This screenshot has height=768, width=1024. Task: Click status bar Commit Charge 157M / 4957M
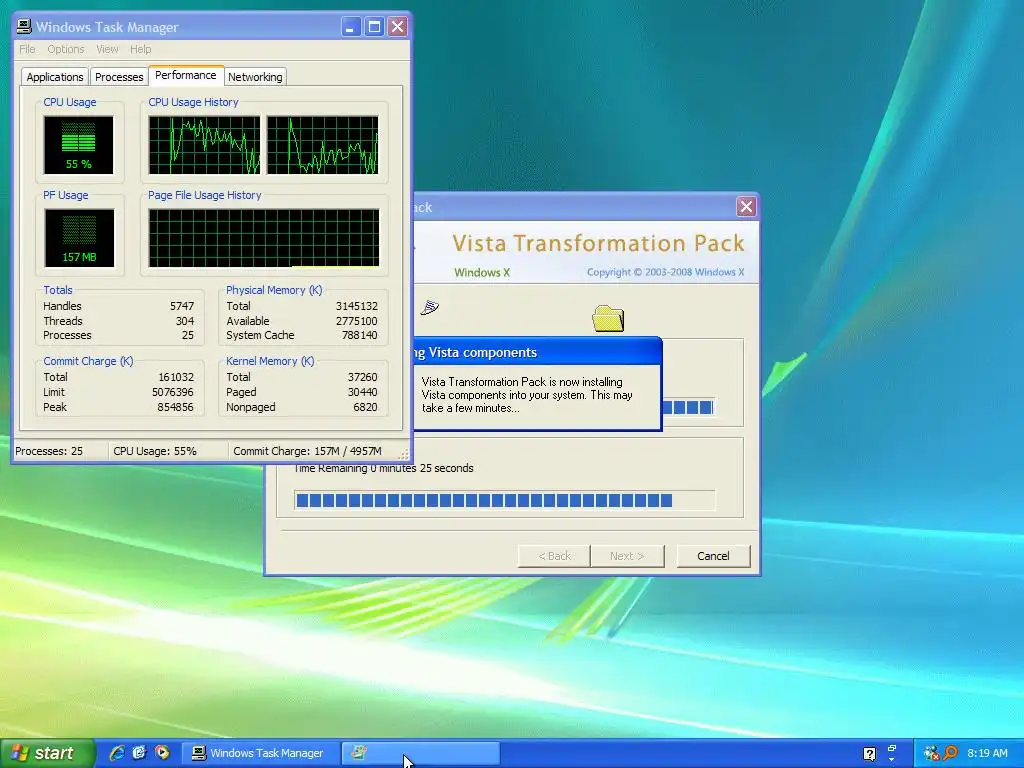[x=307, y=451]
